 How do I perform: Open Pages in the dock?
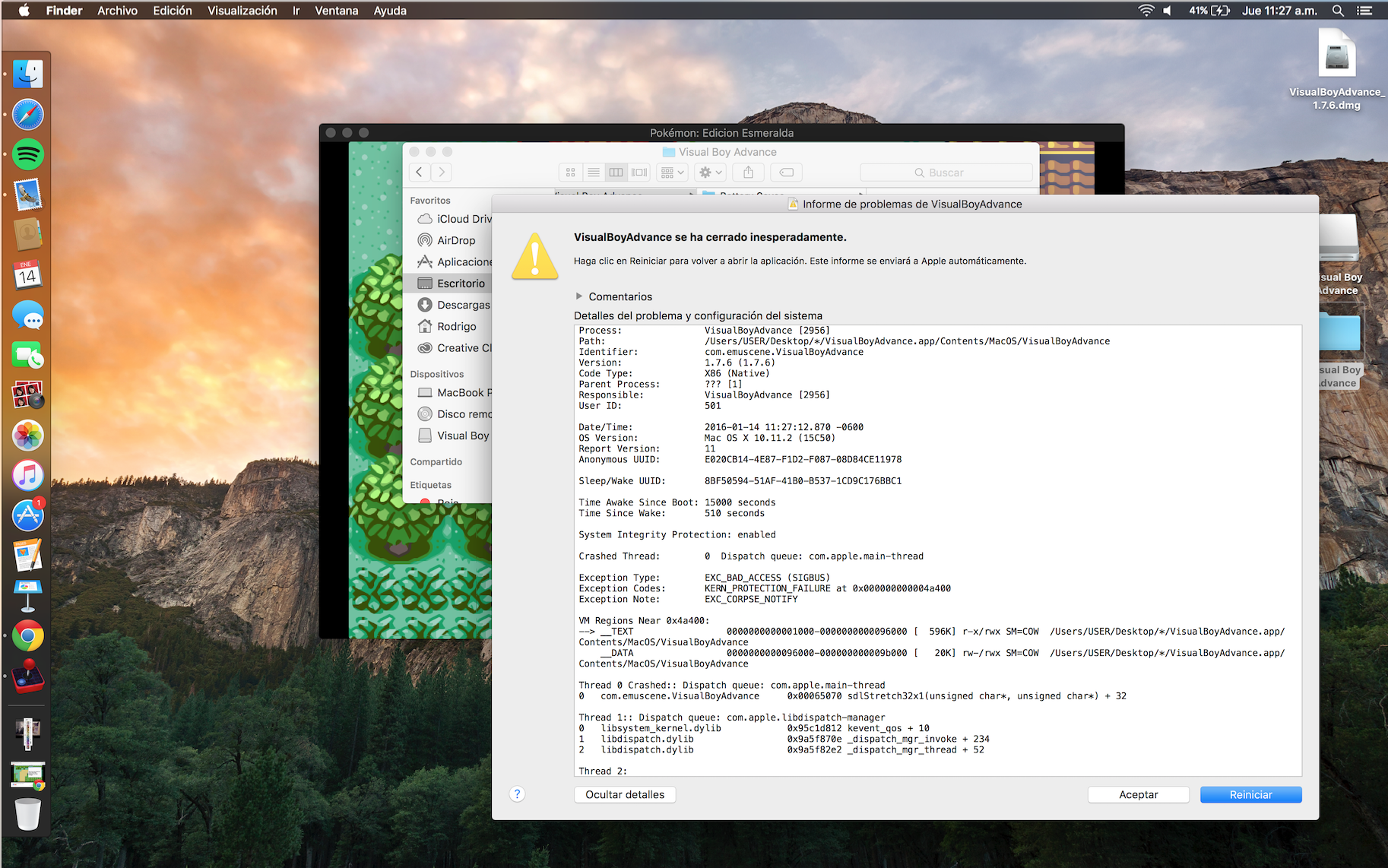coord(27,556)
